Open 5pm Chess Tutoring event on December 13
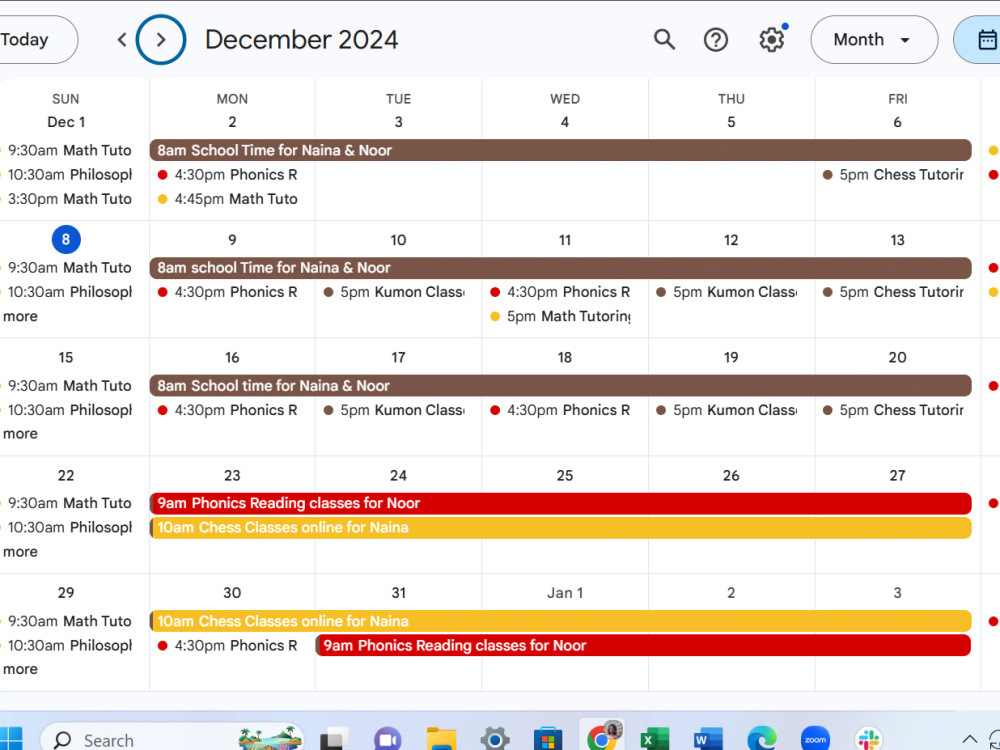 click(894, 292)
